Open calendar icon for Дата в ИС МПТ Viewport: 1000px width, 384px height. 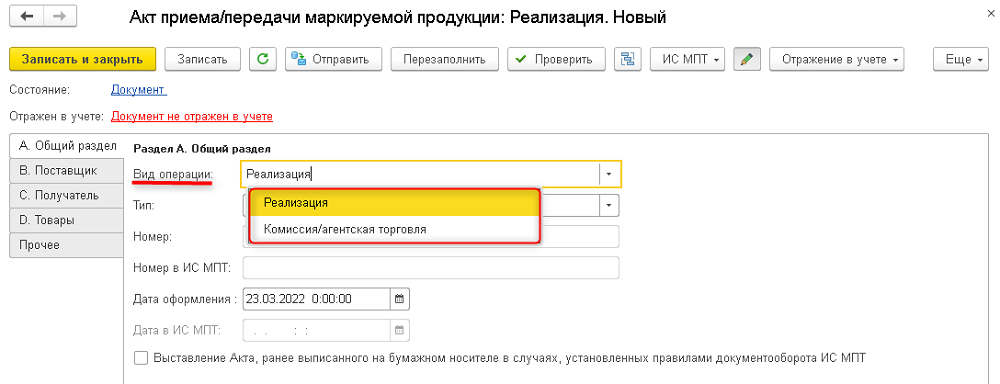pos(400,330)
